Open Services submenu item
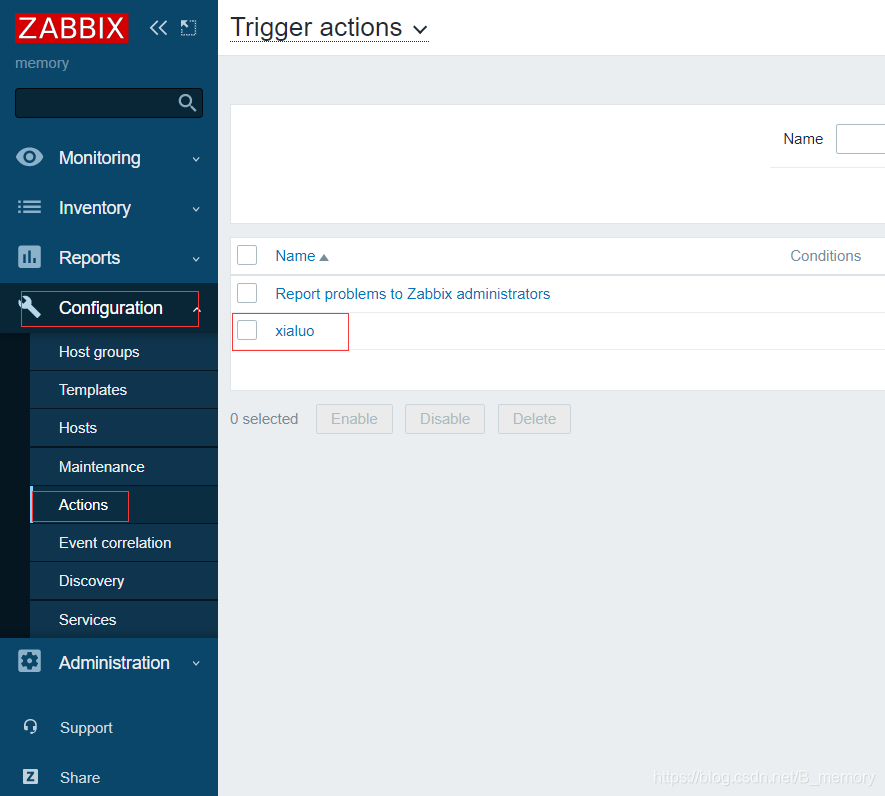Image resolution: width=885 pixels, height=796 pixels. 124,619
